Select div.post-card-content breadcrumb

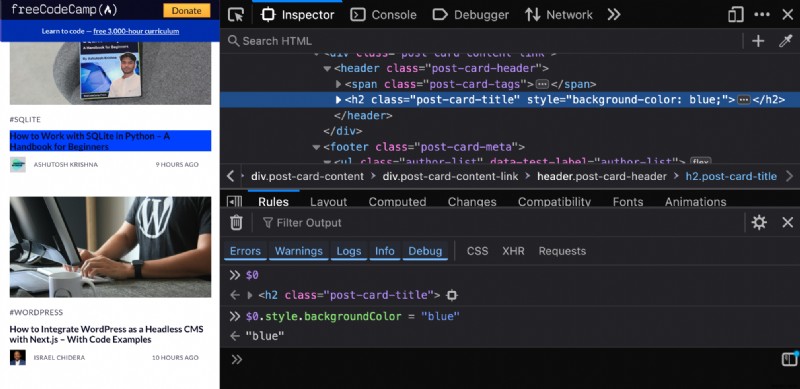click(x=308, y=177)
